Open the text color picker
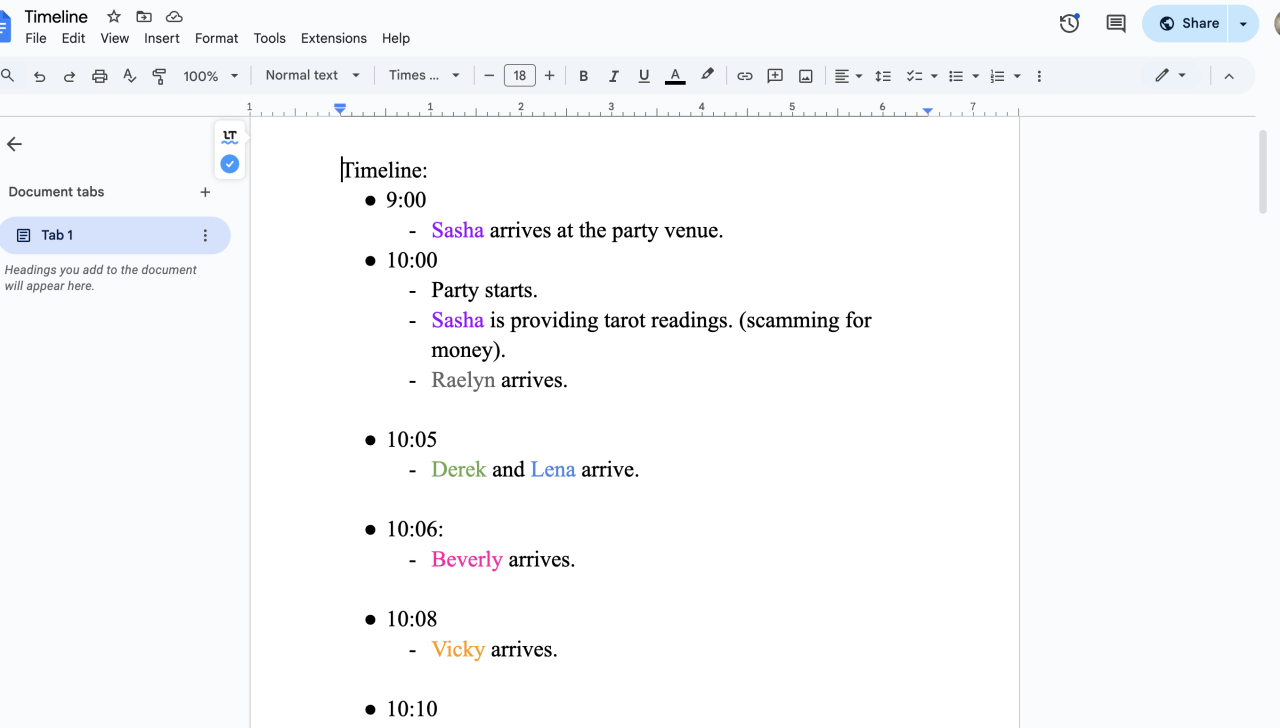This screenshot has width=1280, height=728. tap(675, 76)
